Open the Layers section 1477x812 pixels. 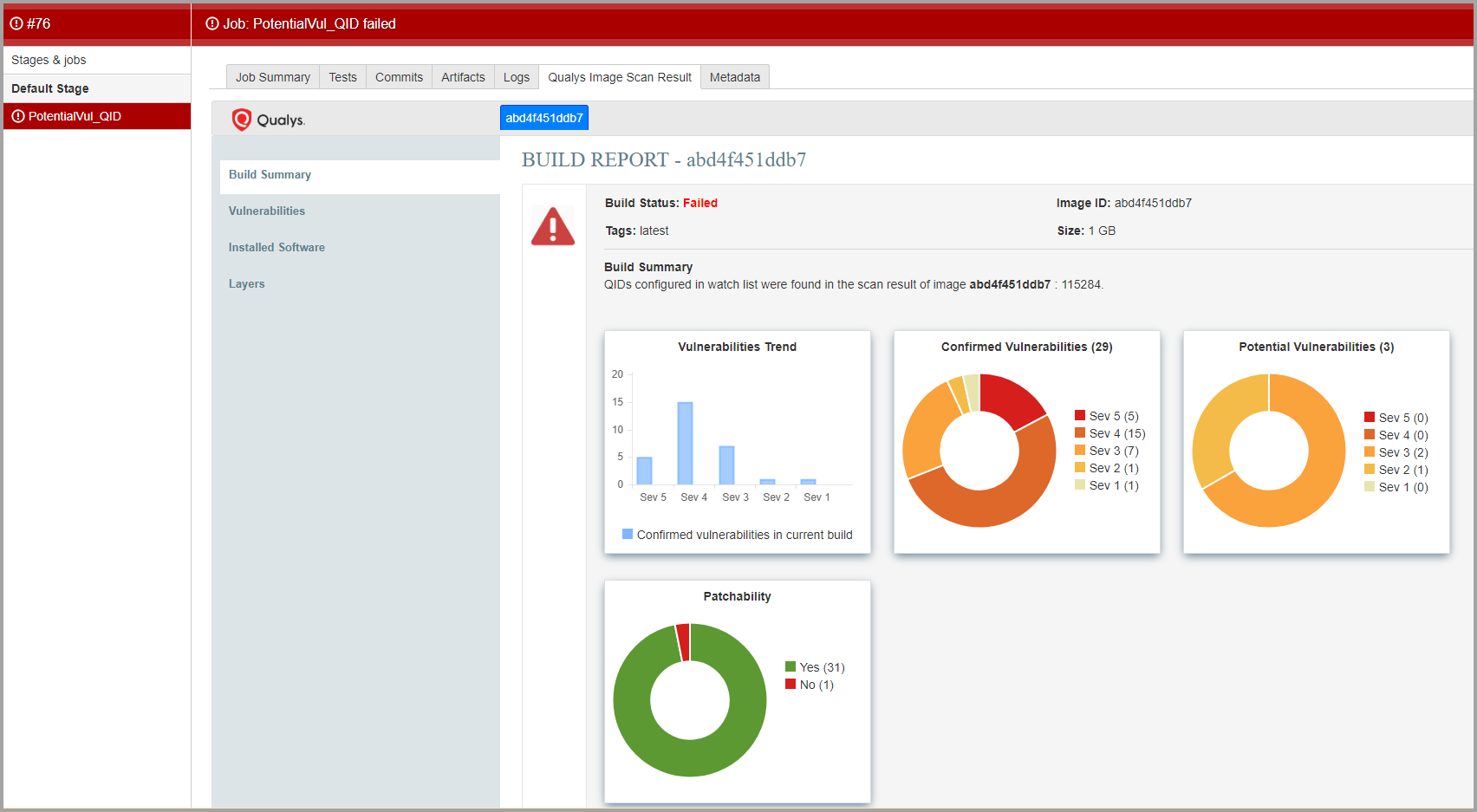246,284
